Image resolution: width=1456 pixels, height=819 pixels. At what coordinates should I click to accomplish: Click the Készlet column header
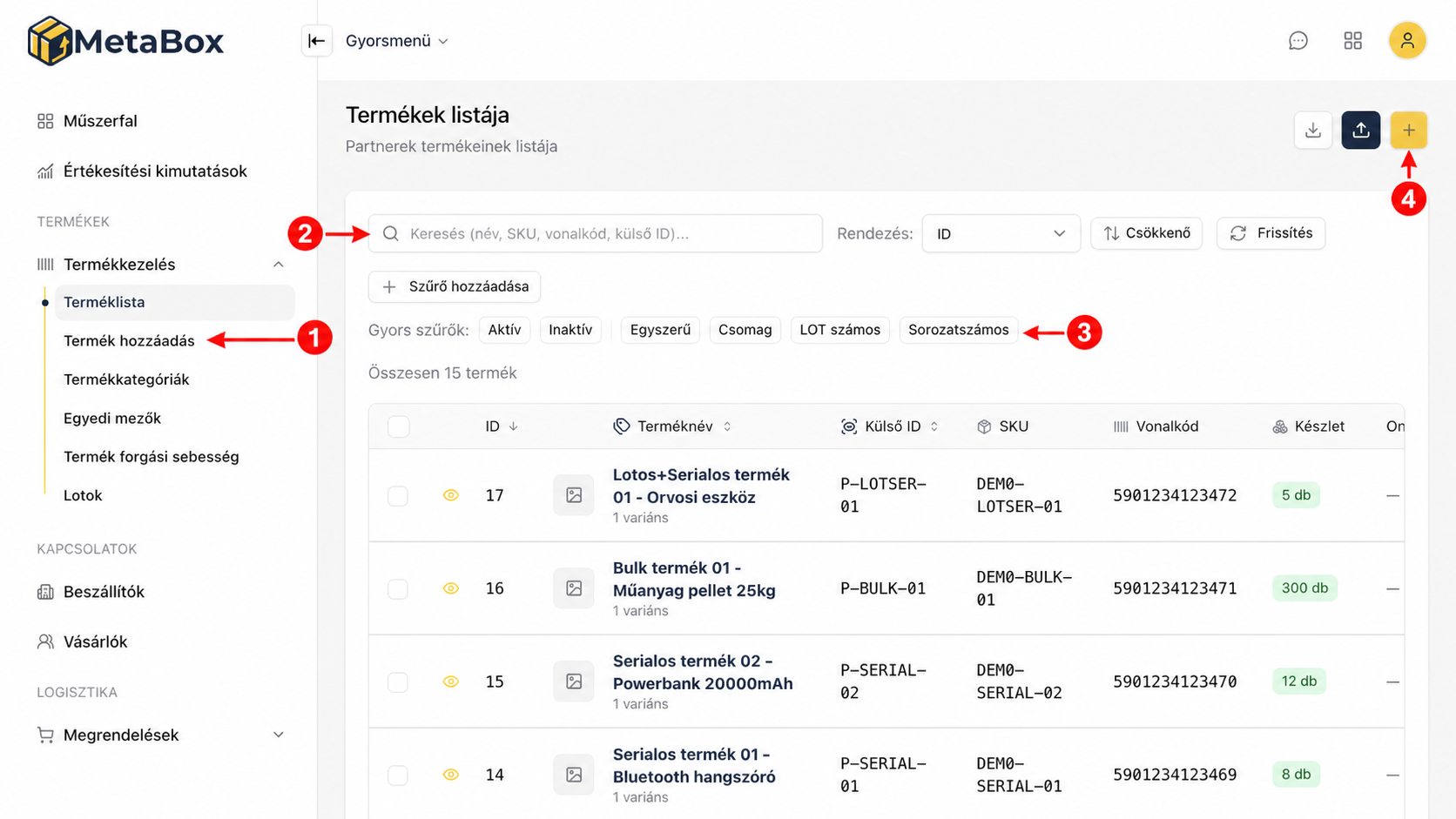1308,426
